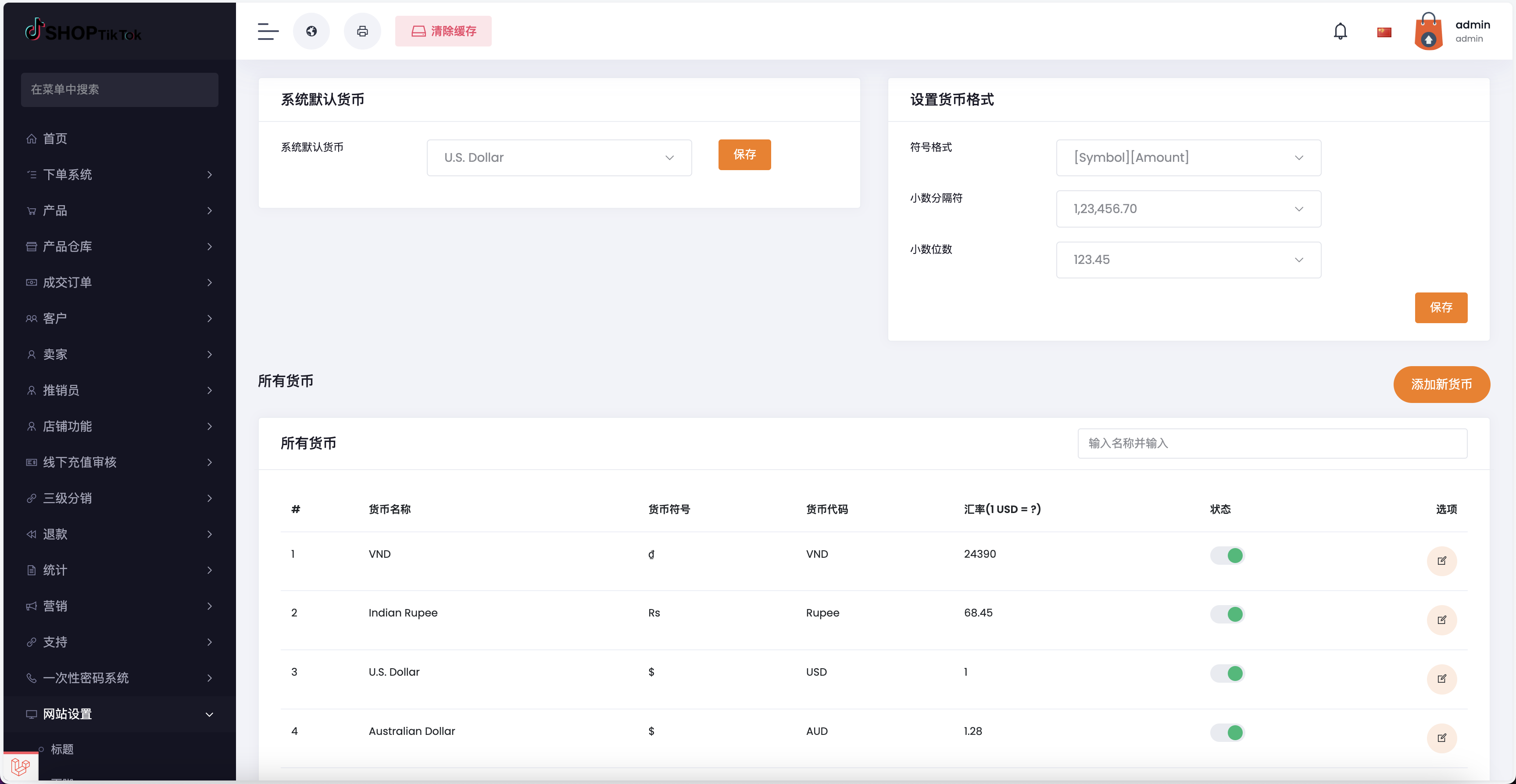Open notifications via the bell icon
The image size is (1516, 784).
1340,31
